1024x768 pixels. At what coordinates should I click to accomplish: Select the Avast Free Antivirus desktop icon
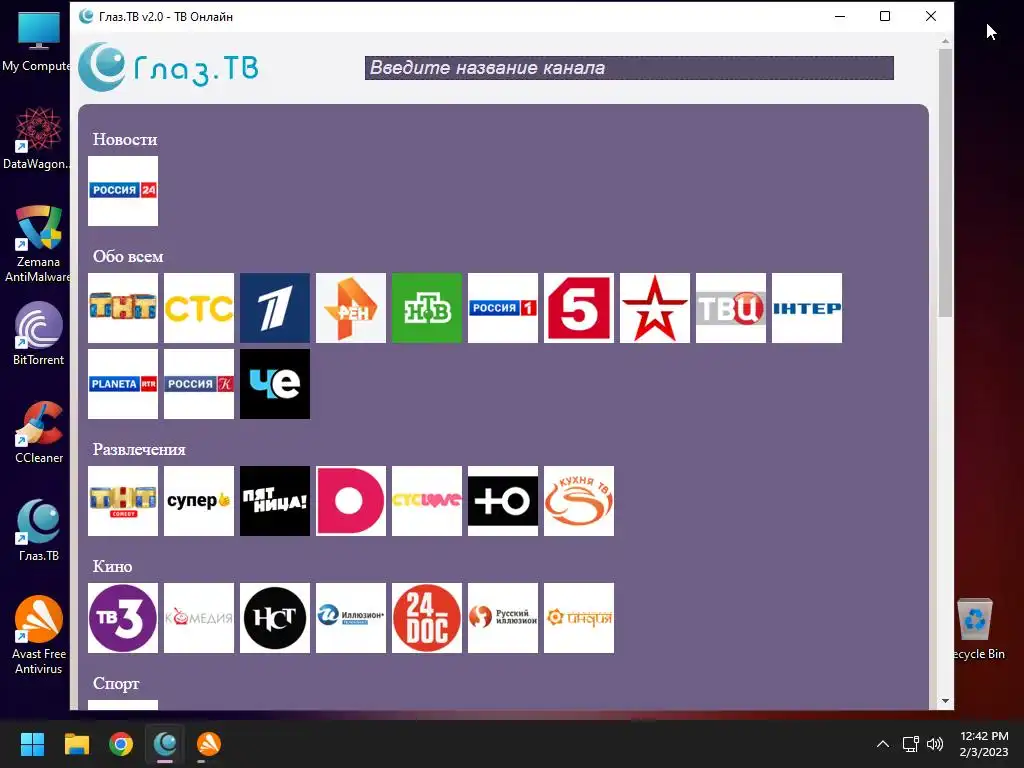(x=39, y=635)
